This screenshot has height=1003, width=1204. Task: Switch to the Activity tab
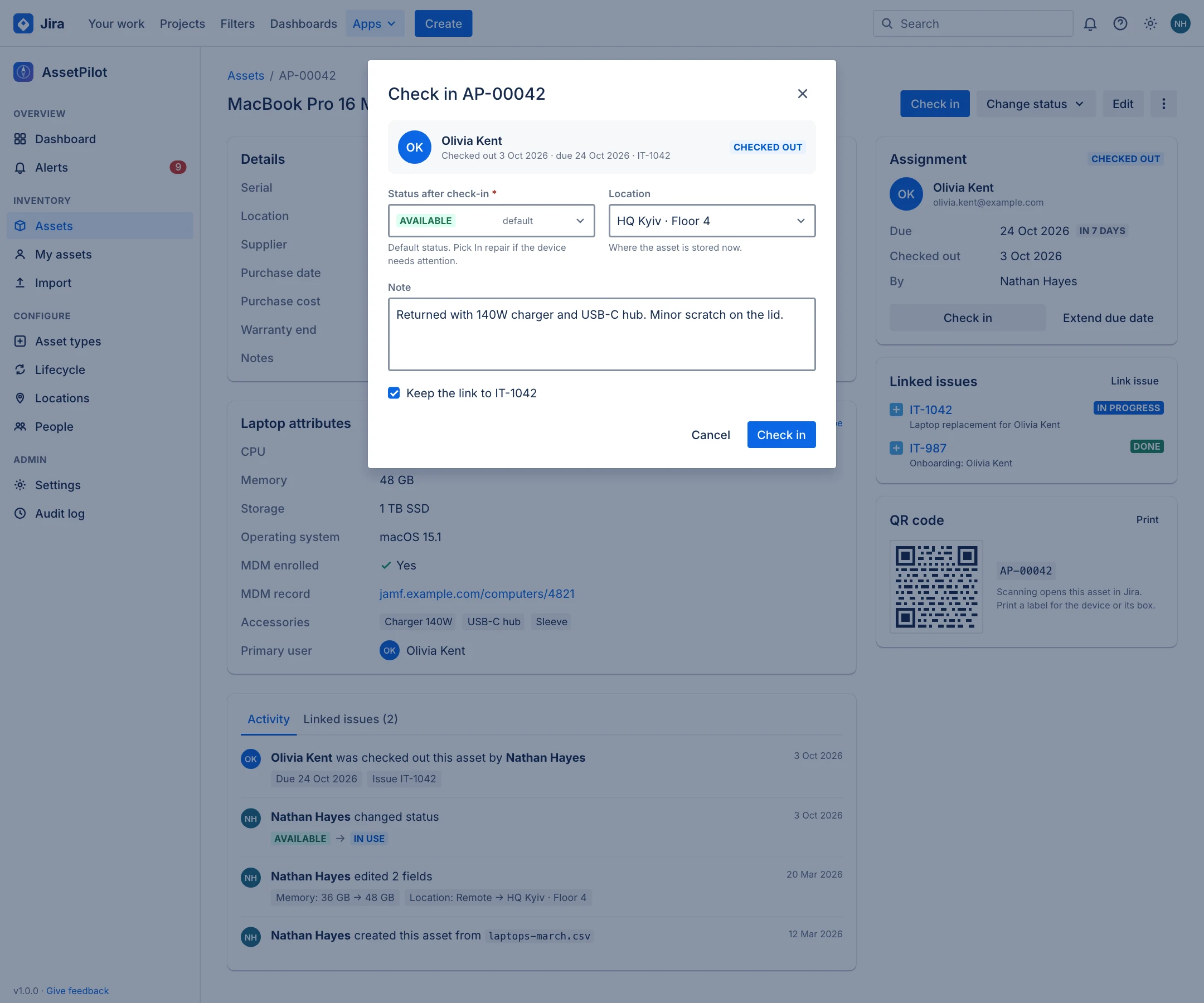pyautogui.click(x=268, y=719)
